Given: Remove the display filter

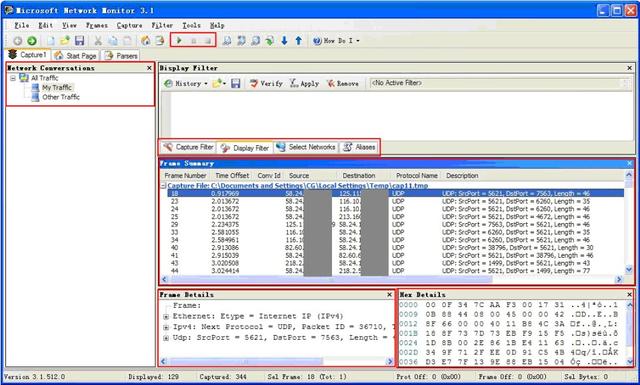Looking at the screenshot, I should [x=342, y=83].
